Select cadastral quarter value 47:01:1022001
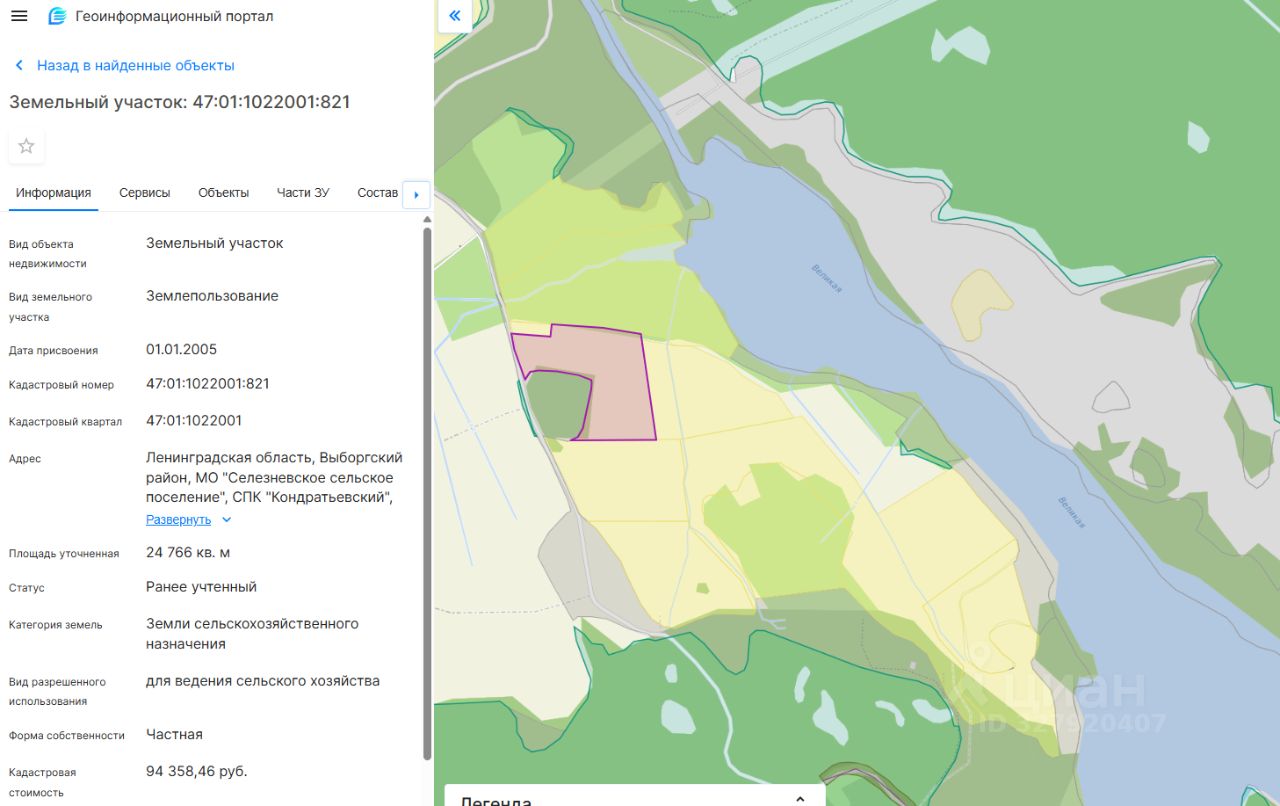Screen dimensions: 1280x806 tap(194, 421)
